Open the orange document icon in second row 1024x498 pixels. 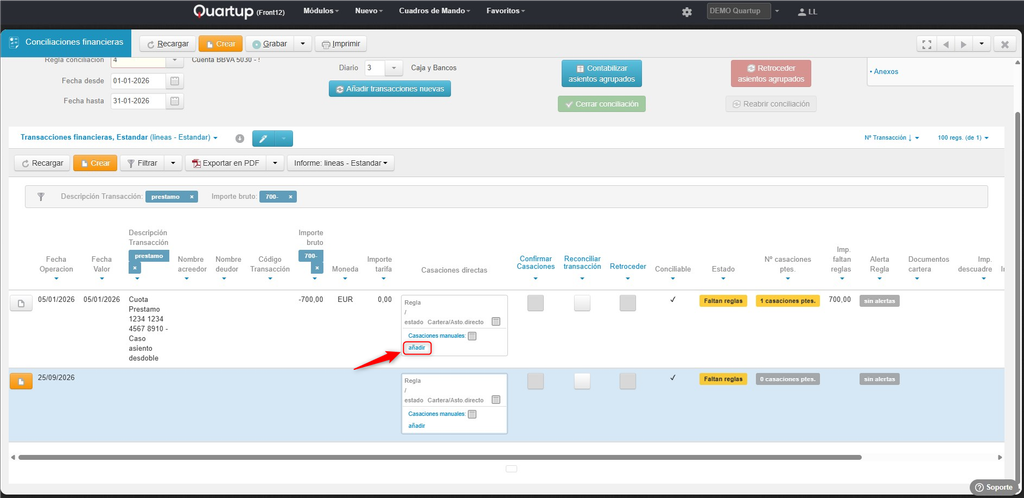(x=21, y=381)
